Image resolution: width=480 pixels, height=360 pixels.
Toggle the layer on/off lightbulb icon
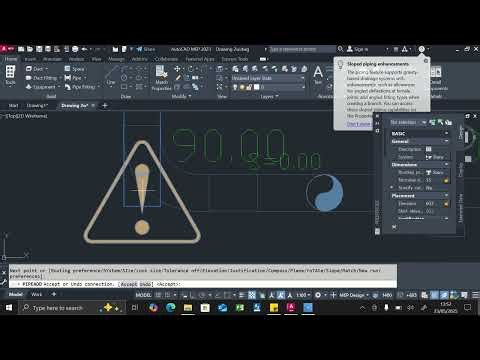(235, 87)
